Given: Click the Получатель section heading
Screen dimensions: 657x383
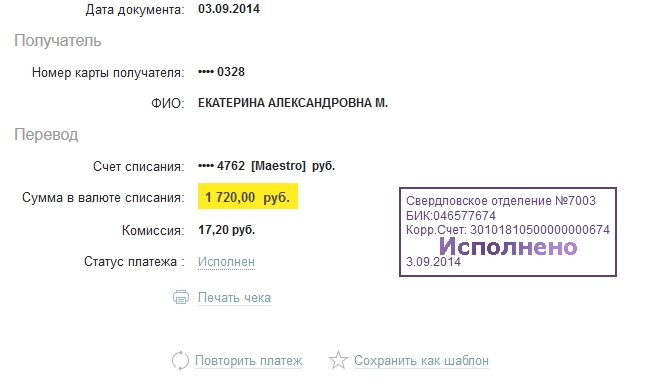Looking at the screenshot, I should click(58, 41).
